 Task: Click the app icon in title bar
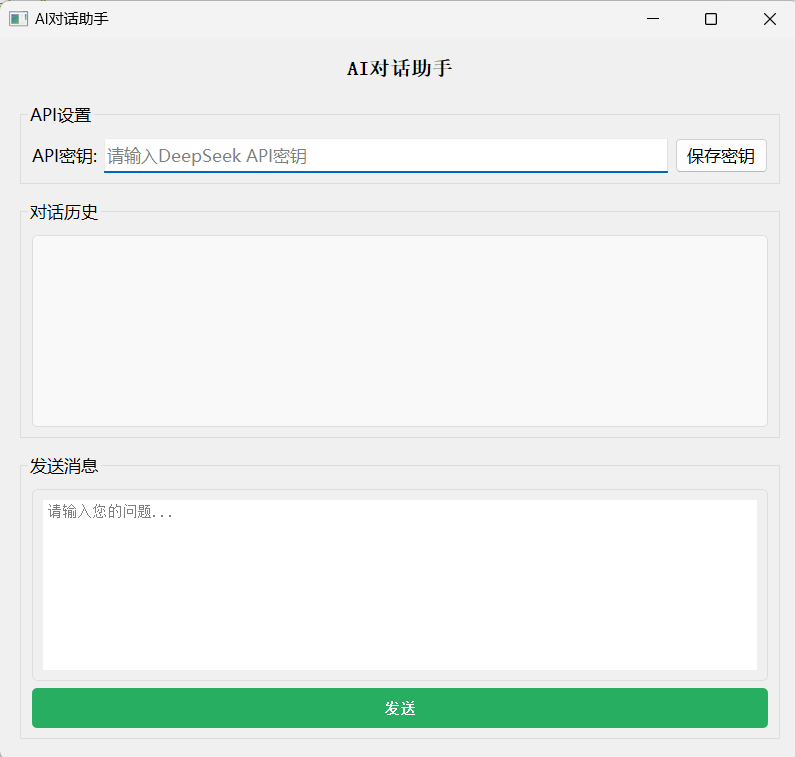pos(18,19)
